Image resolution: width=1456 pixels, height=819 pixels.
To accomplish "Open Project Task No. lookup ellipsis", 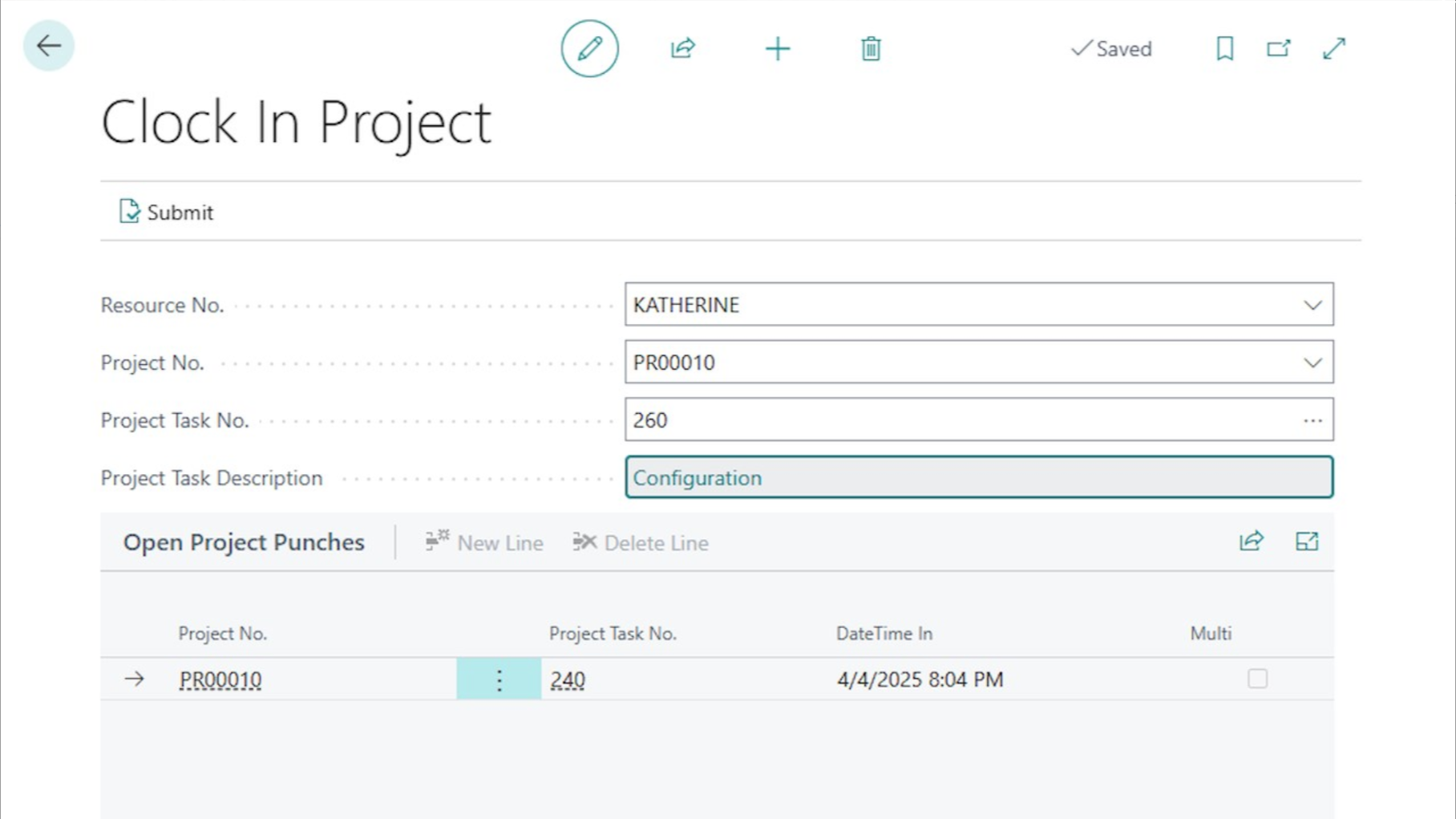I will [1312, 421].
